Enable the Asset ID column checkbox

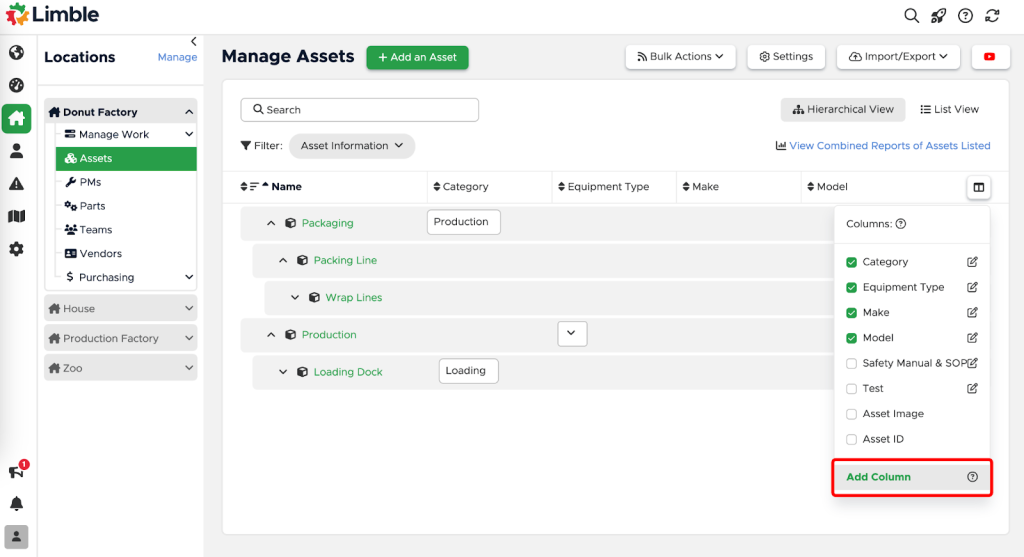[852, 439]
